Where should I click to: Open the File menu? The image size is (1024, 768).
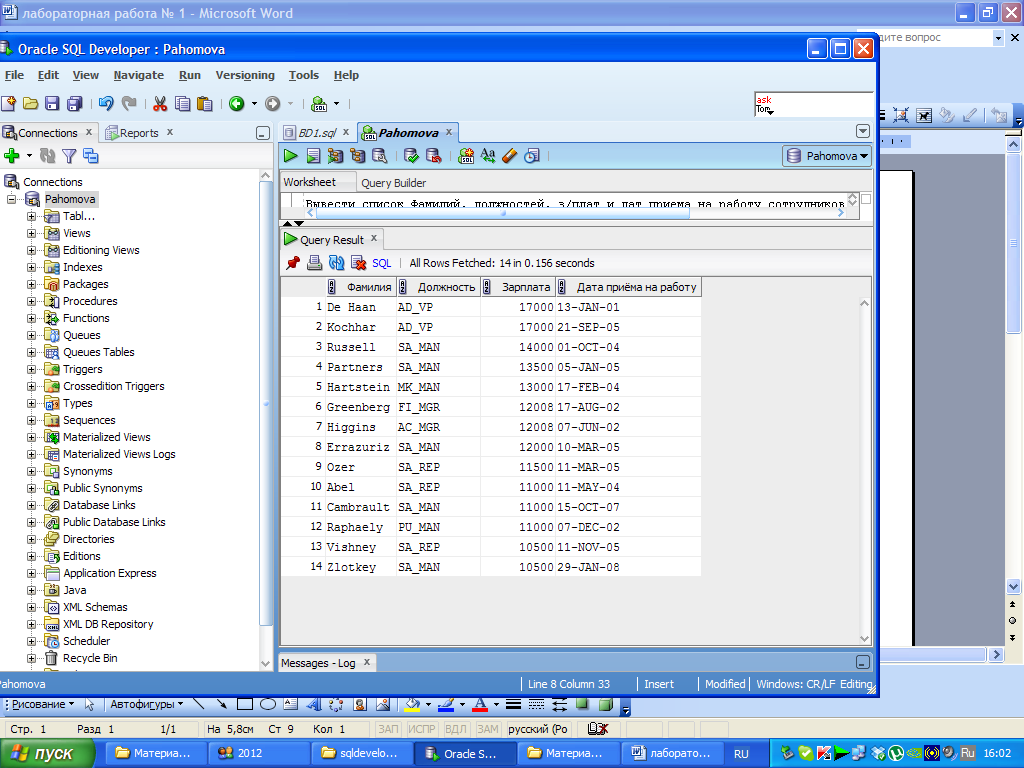pos(14,75)
